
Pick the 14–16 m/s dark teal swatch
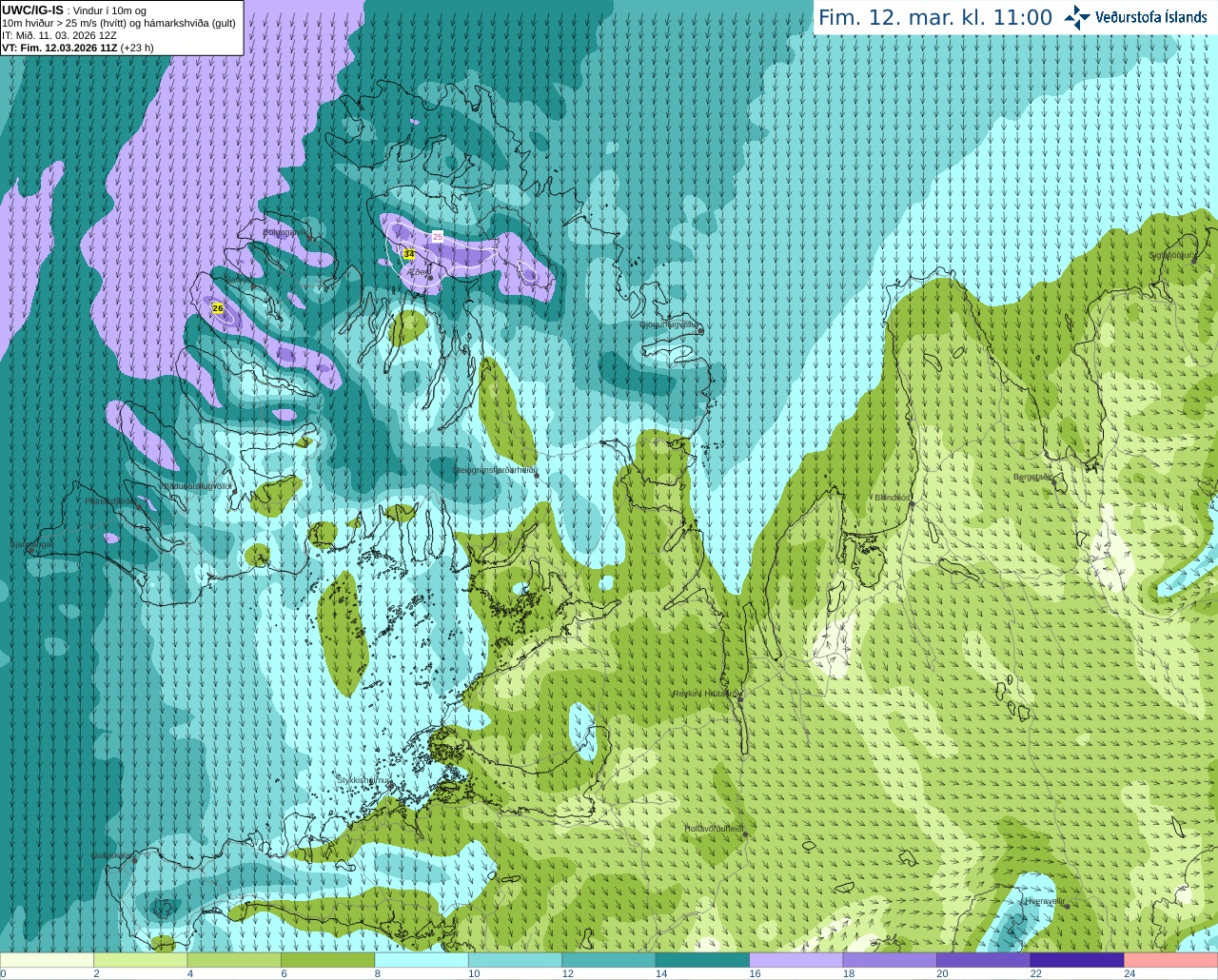(702, 960)
